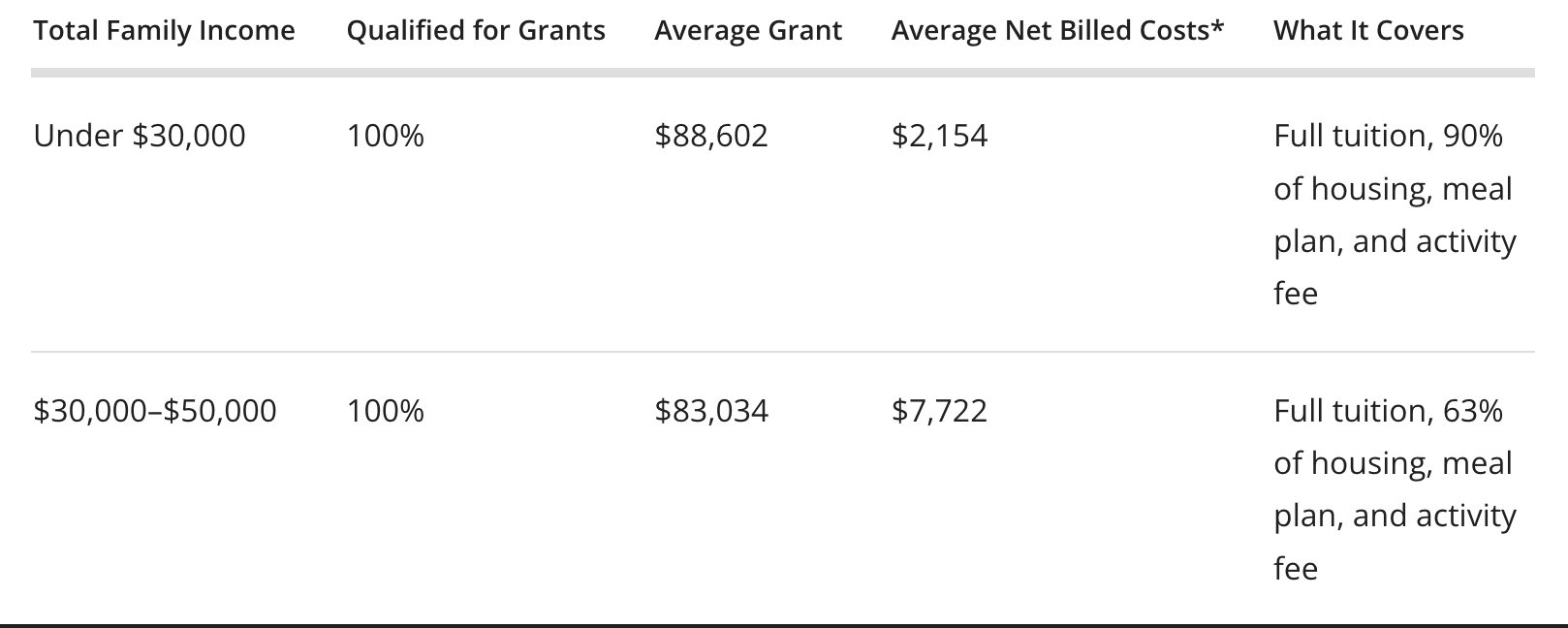Click the $88,602 average grant value
This screenshot has height=628, width=1568.
tap(711, 136)
